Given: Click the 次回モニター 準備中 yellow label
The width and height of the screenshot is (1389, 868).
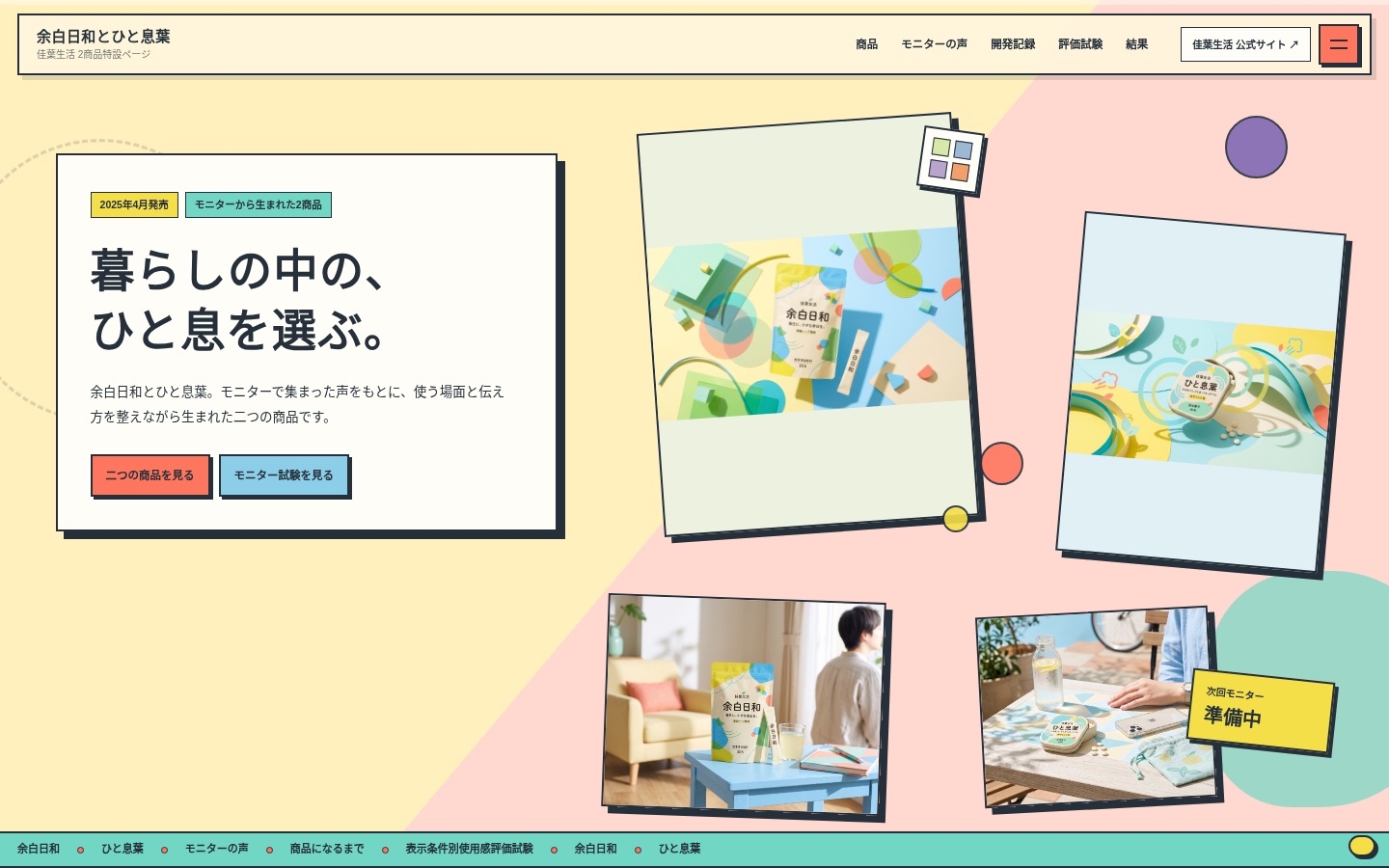Looking at the screenshot, I should coord(1262,710).
